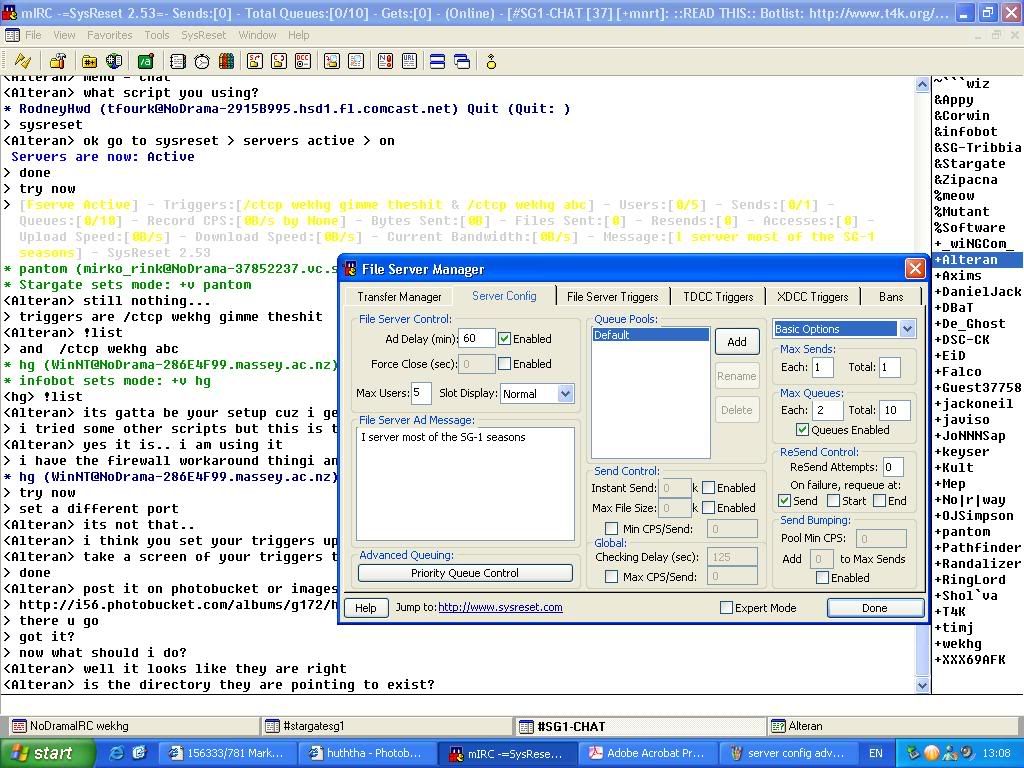Toggle Force Close Enabled checkbox
This screenshot has height=768, width=1024.
tap(504, 363)
